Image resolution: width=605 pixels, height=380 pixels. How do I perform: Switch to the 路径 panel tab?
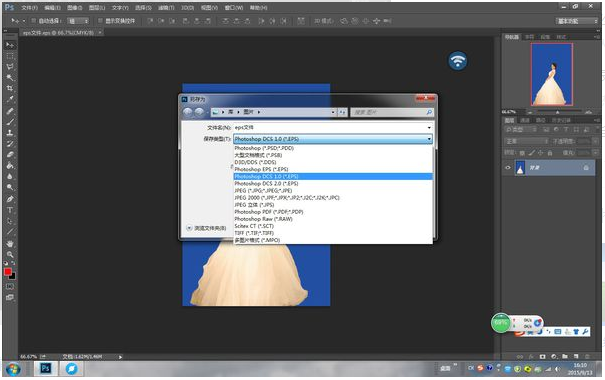pyautogui.click(x=541, y=120)
